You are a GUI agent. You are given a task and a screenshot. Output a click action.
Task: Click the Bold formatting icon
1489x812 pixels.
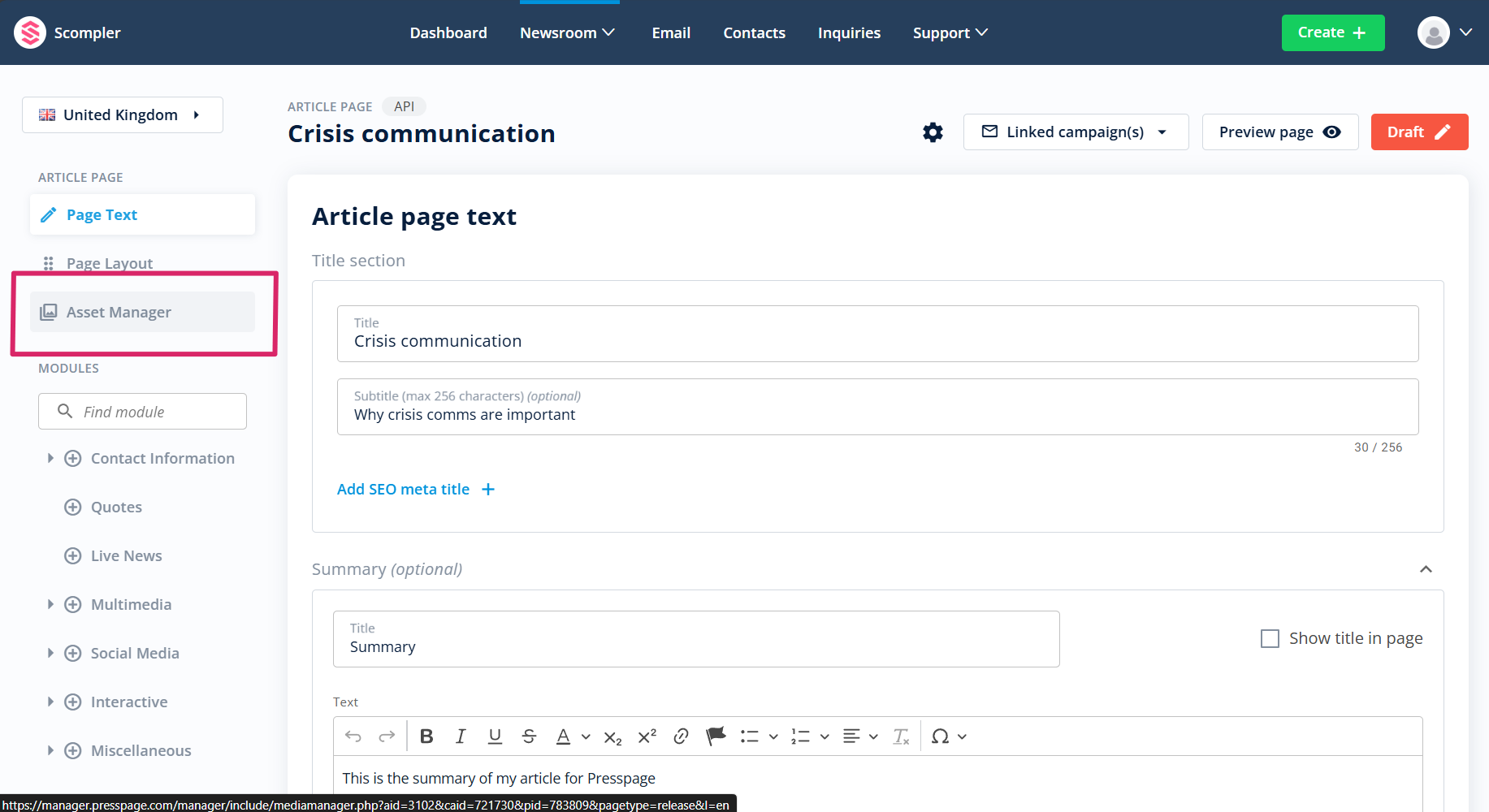pos(426,736)
